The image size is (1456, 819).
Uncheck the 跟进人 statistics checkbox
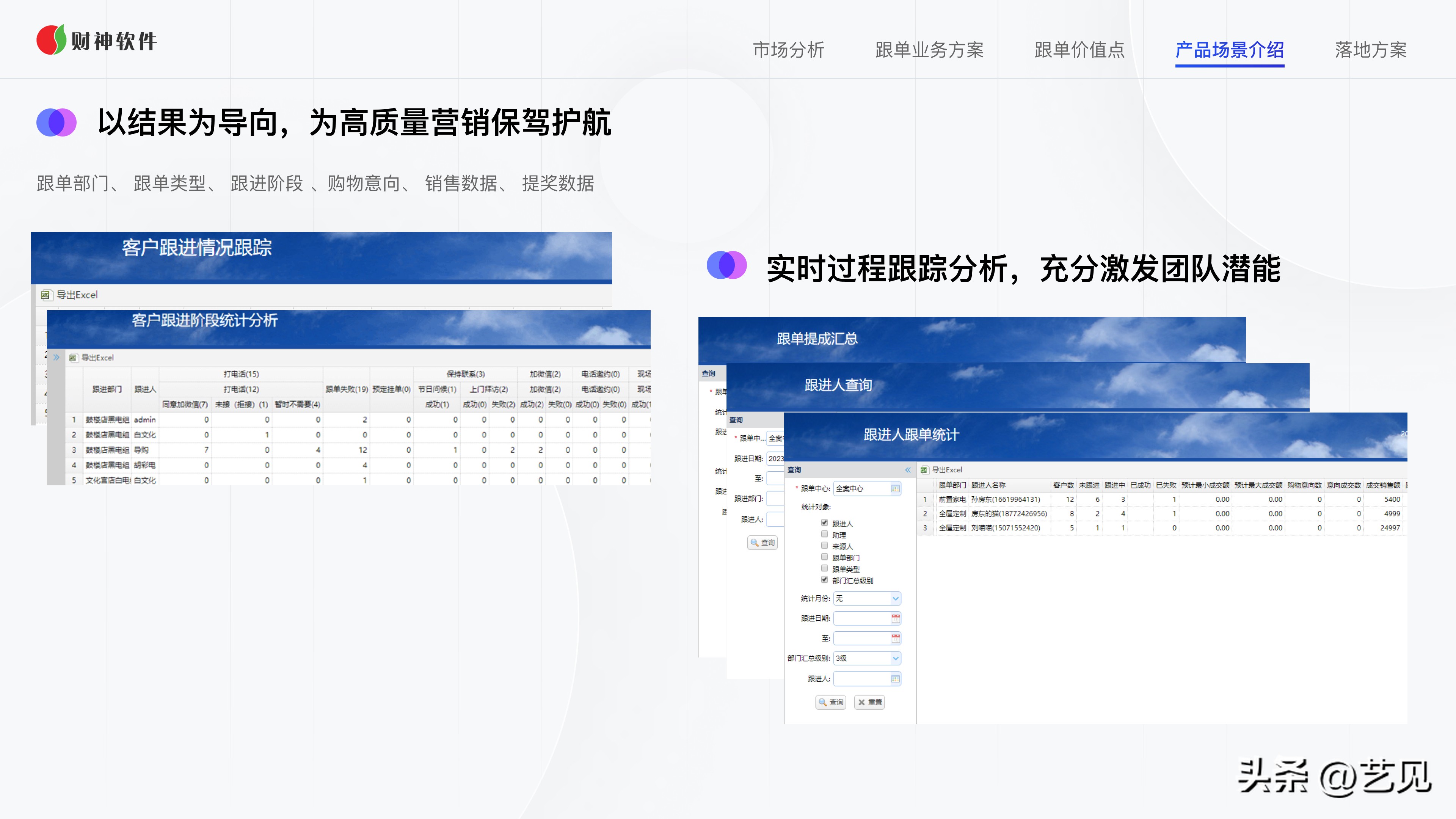[x=824, y=523]
